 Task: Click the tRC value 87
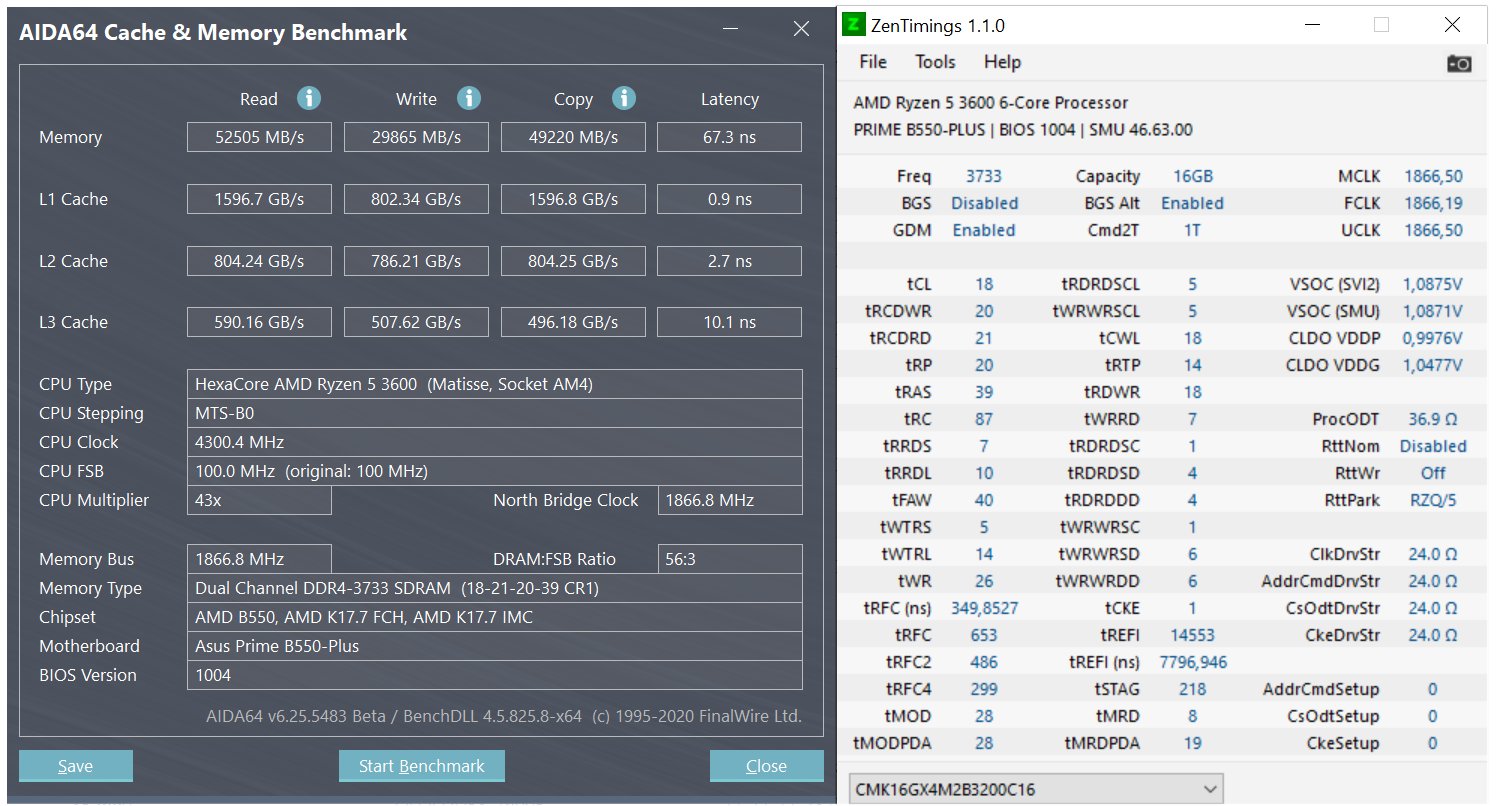click(x=984, y=419)
